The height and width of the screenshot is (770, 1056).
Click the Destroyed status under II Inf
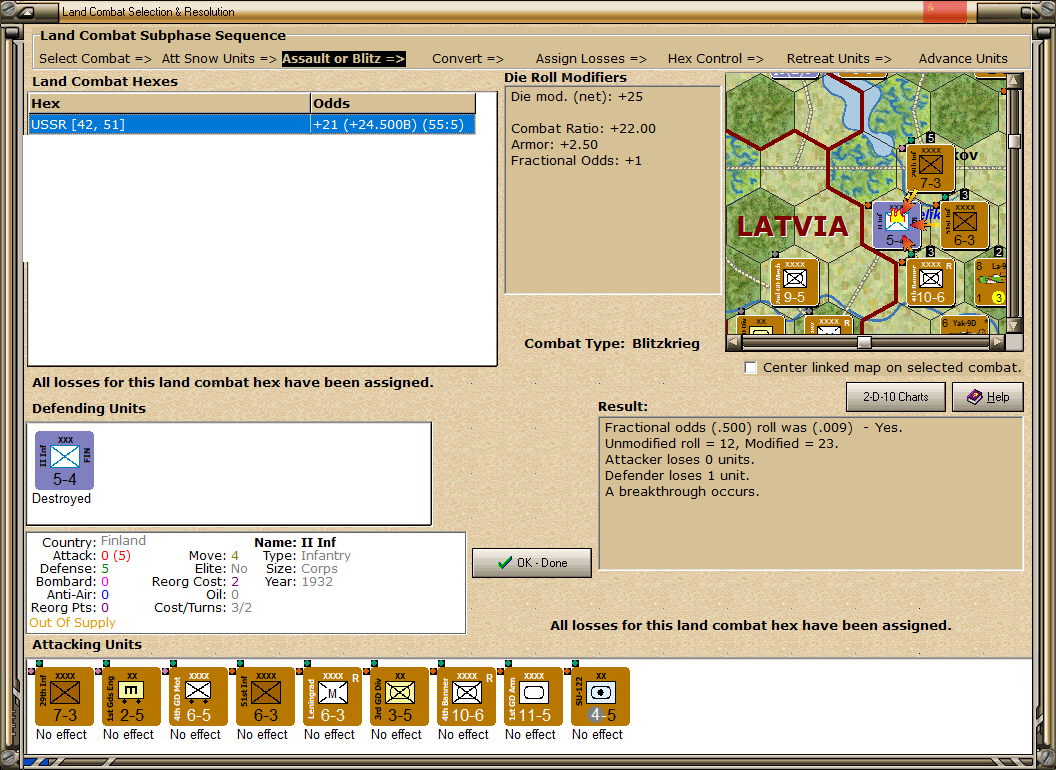click(x=61, y=499)
